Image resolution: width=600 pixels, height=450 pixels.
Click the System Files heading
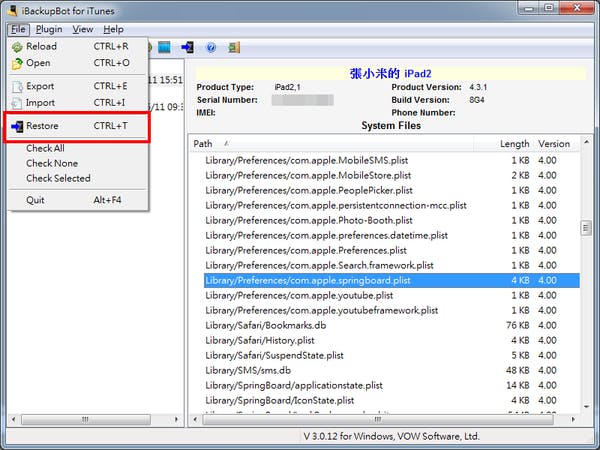pos(391,126)
